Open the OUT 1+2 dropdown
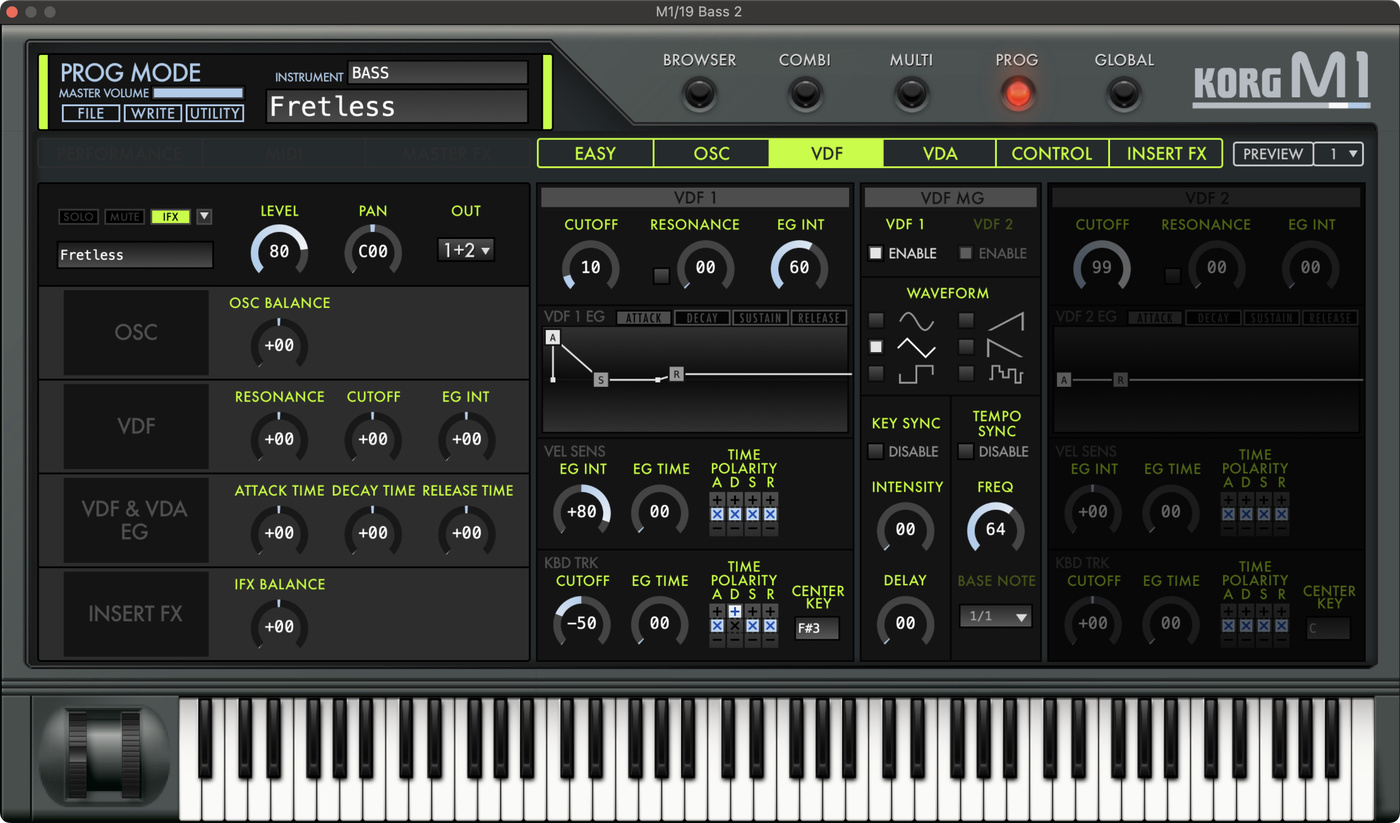The width and height of the screenshot is (1400, 823). coord(466,250)
